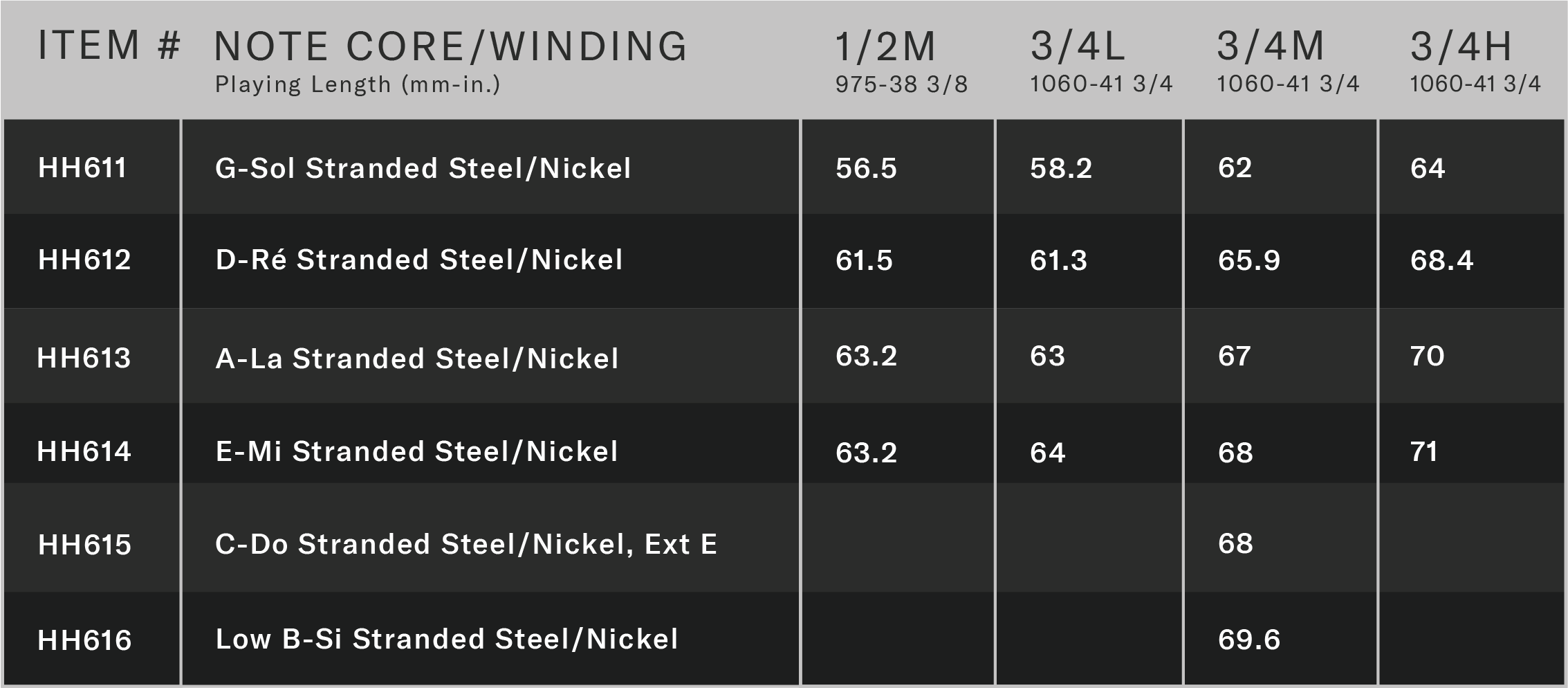Select the 3/4L column header
Viewport: 1568px width, 688px height.
(x=1078, y=47)
